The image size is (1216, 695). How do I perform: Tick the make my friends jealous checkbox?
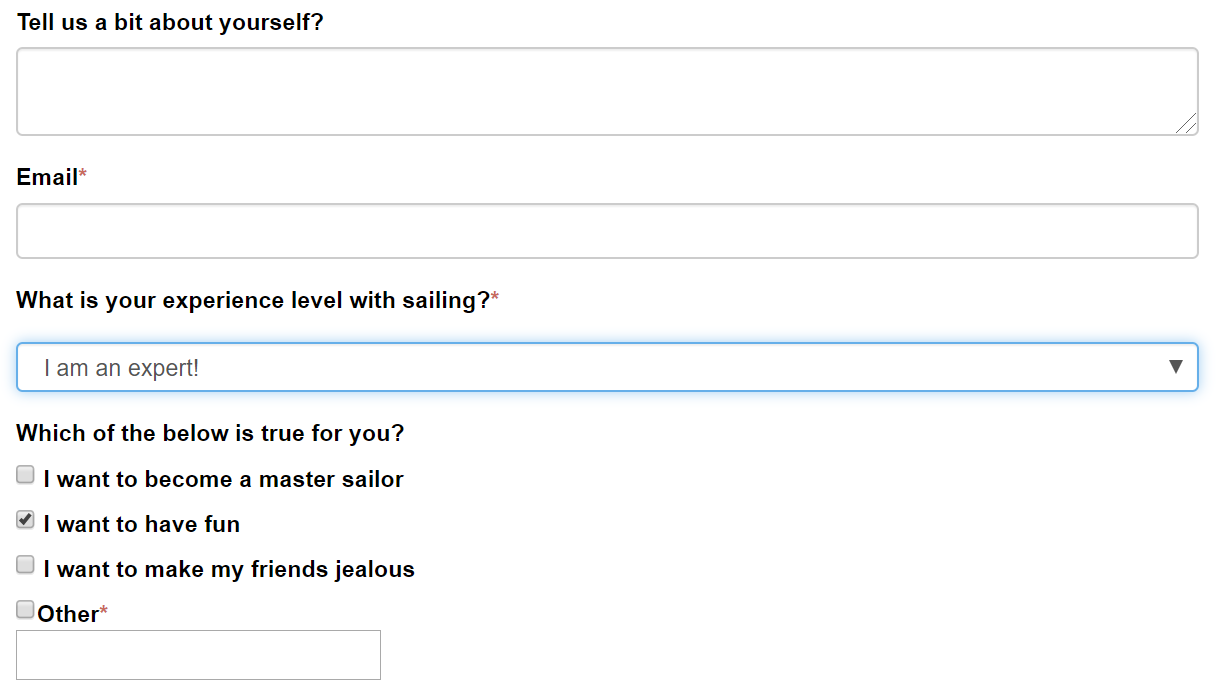pyautogui.click(x=26, y=565)
